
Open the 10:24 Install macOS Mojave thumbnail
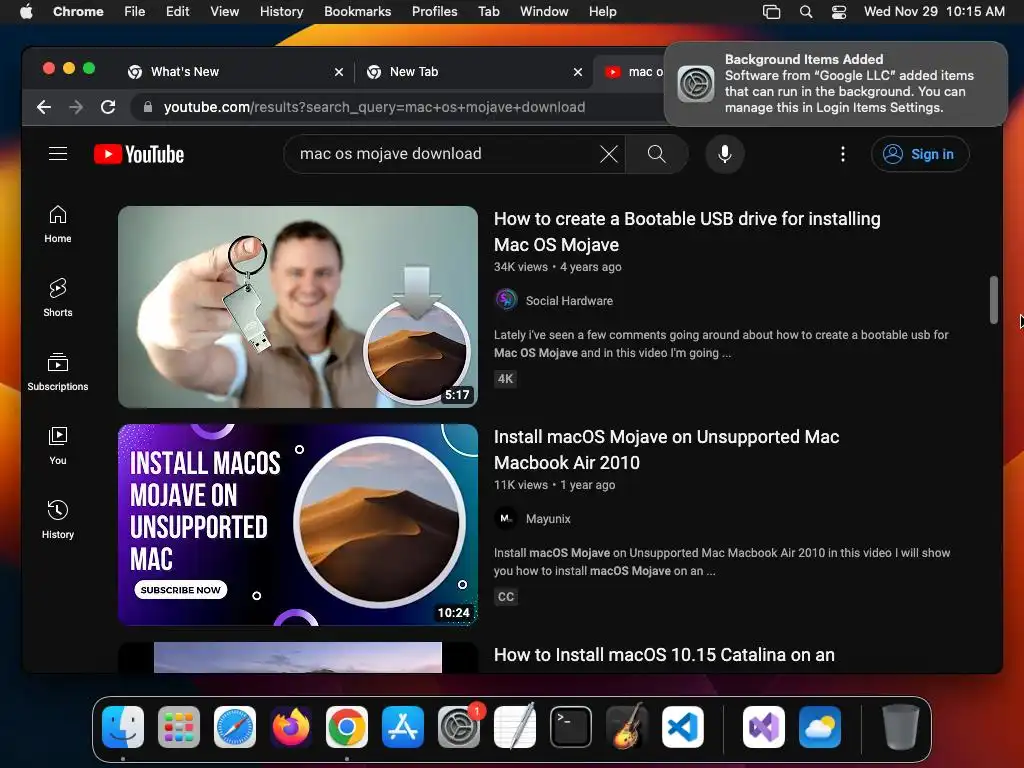pos(298,525)
